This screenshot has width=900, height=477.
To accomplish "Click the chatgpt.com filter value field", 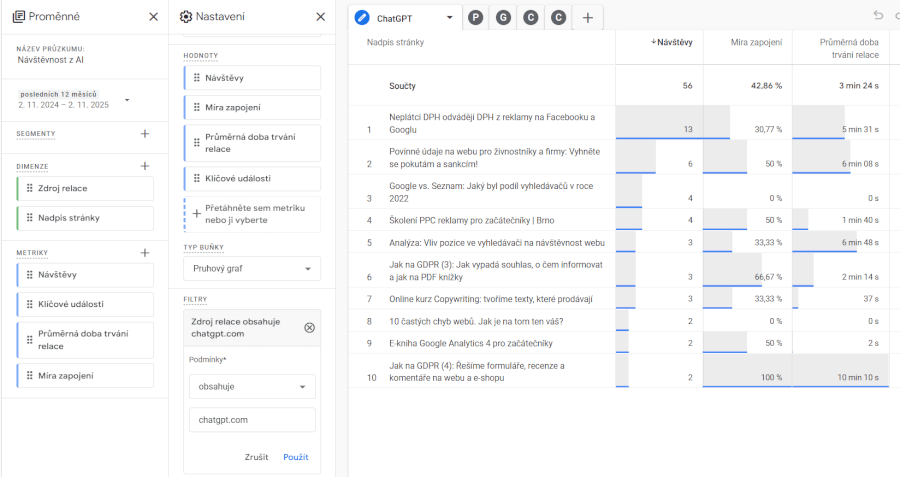I will [x=252, y=420].
